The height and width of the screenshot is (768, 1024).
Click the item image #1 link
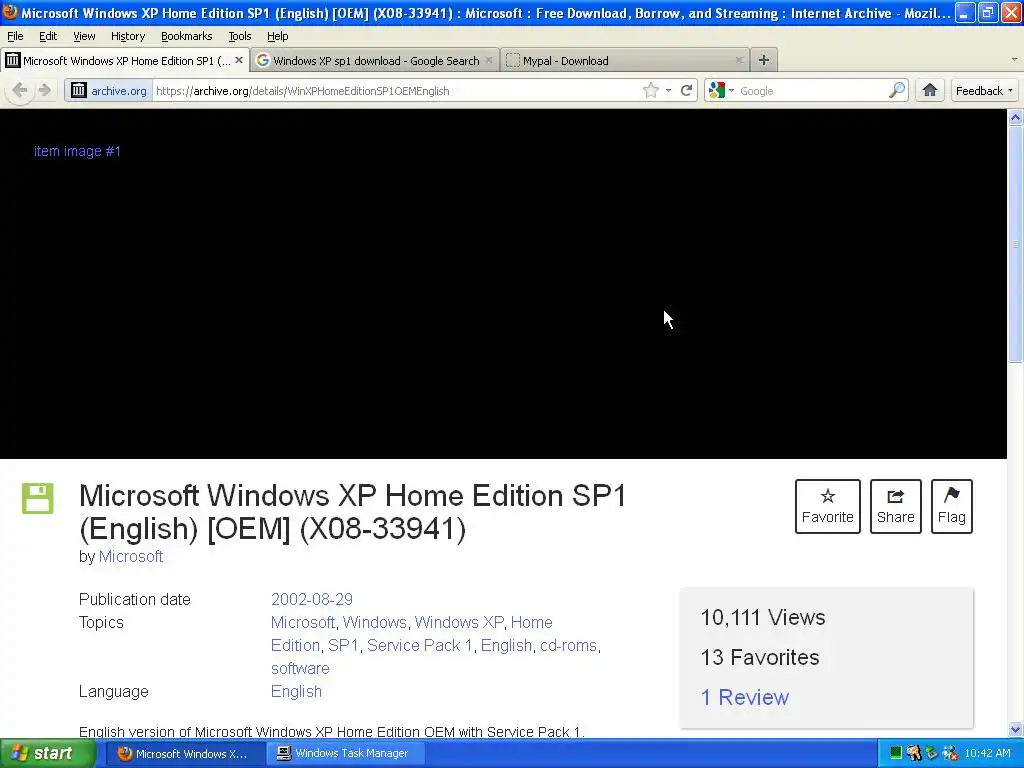[77, 151]
